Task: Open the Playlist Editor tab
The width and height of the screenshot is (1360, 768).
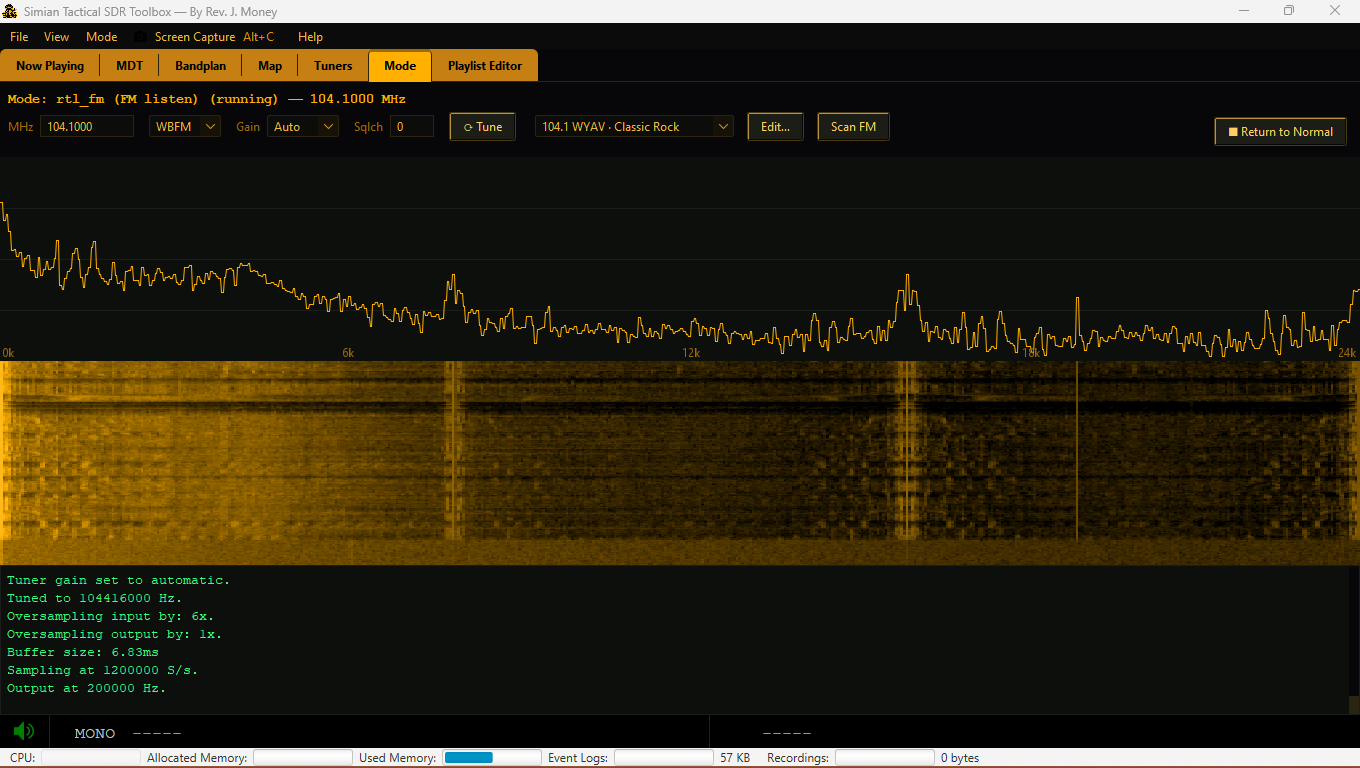Action: click(x=485, y=66)
